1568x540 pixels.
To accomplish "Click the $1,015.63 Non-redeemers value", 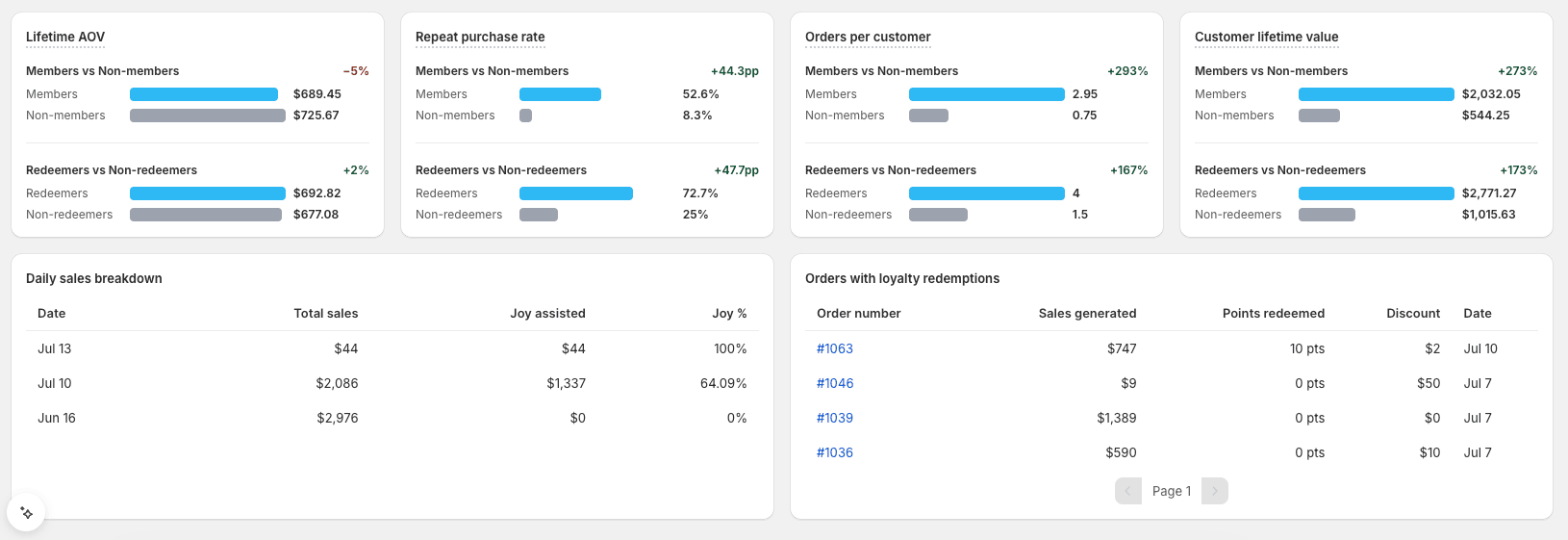I will [1489, 215].
